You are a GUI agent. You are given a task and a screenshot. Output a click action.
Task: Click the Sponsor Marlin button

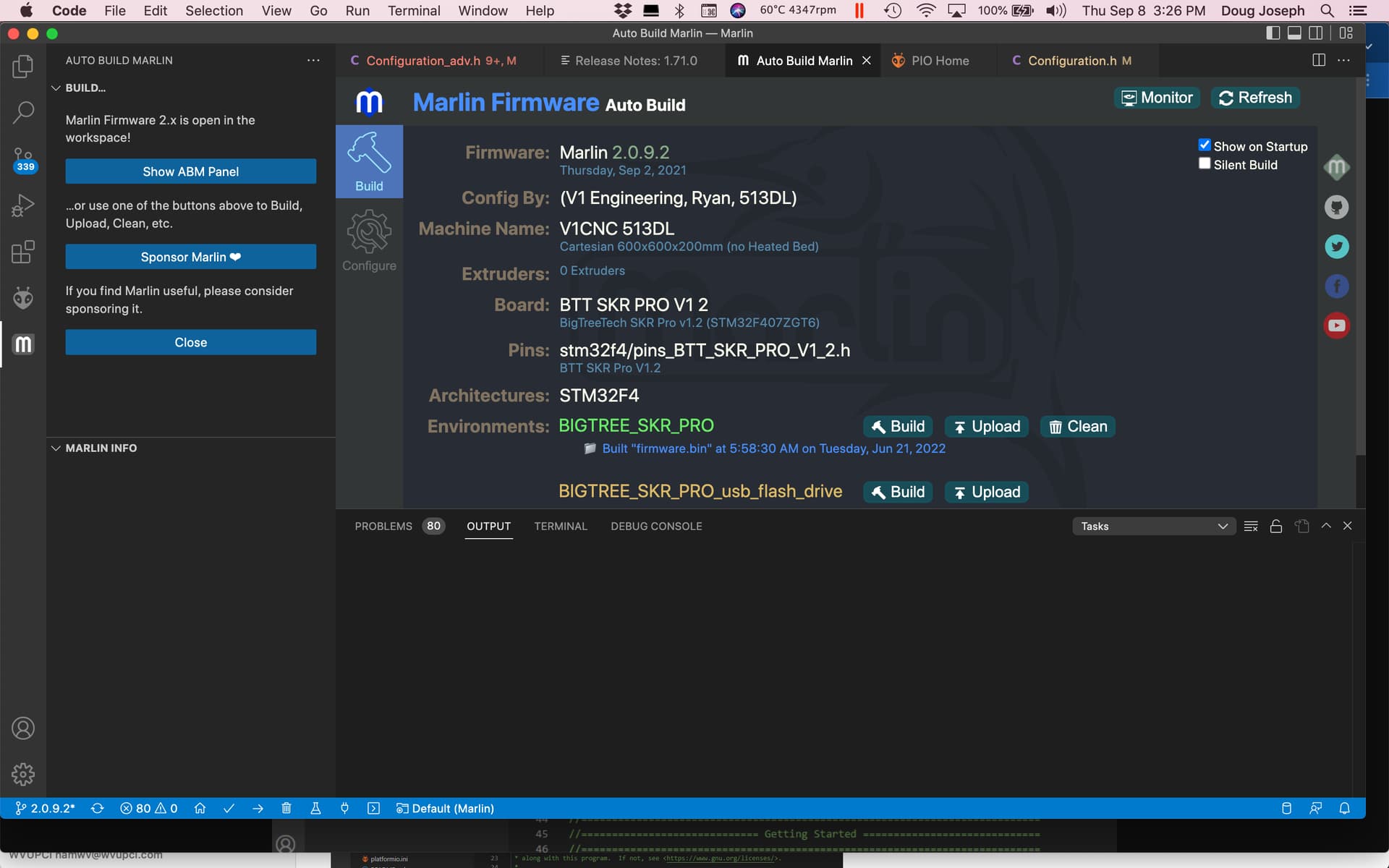pyautogui.click(x=190, y=257)
